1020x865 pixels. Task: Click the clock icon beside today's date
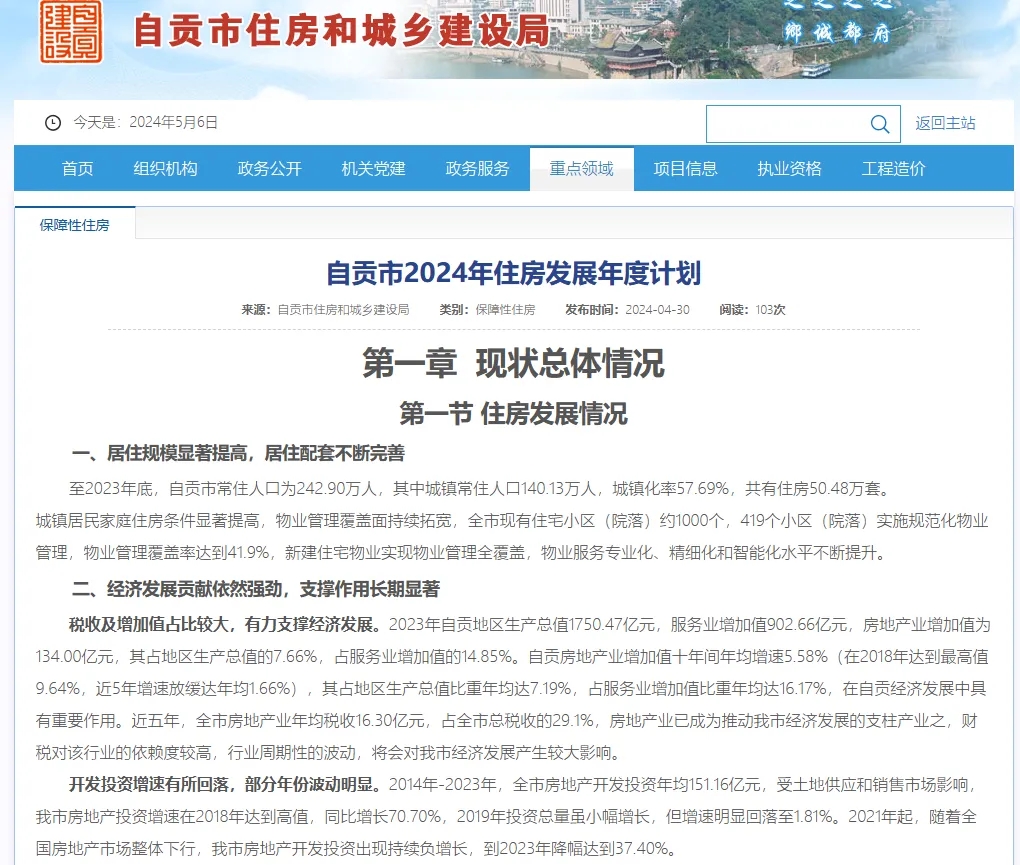point(53,123)
